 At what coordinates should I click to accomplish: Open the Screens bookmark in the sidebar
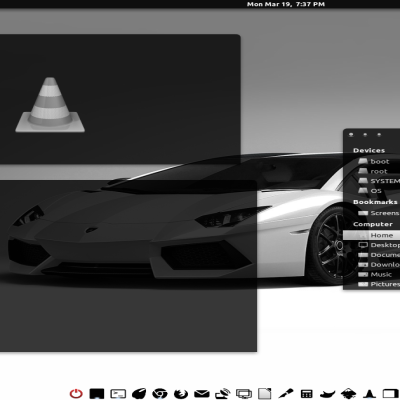[x=371, y=213]
